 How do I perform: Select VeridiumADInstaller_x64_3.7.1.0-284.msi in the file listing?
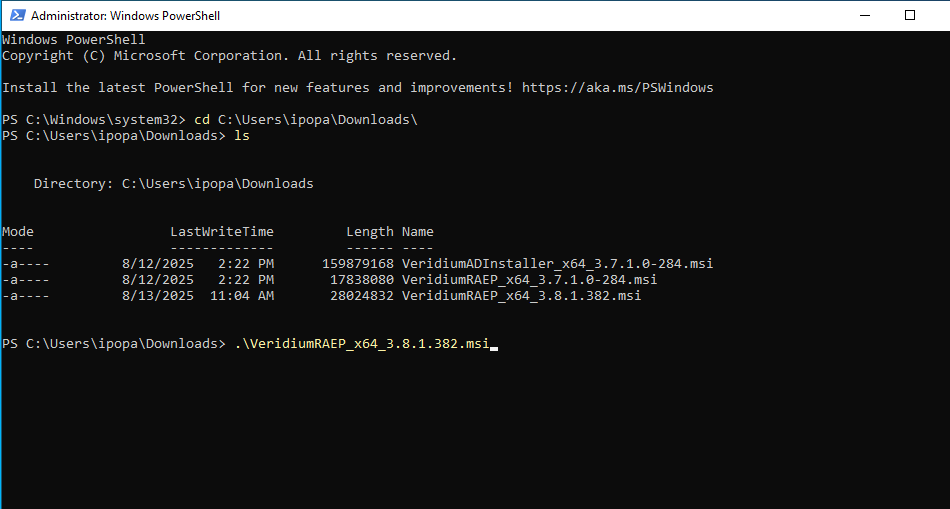557,264
